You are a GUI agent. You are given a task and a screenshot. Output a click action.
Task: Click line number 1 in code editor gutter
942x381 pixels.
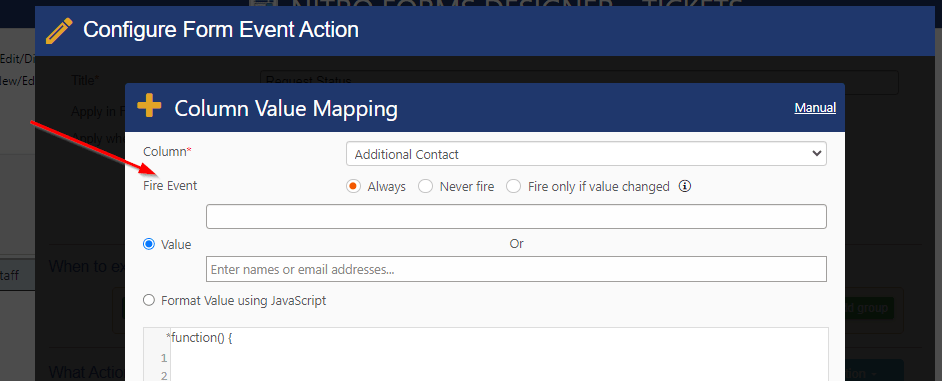163,359
